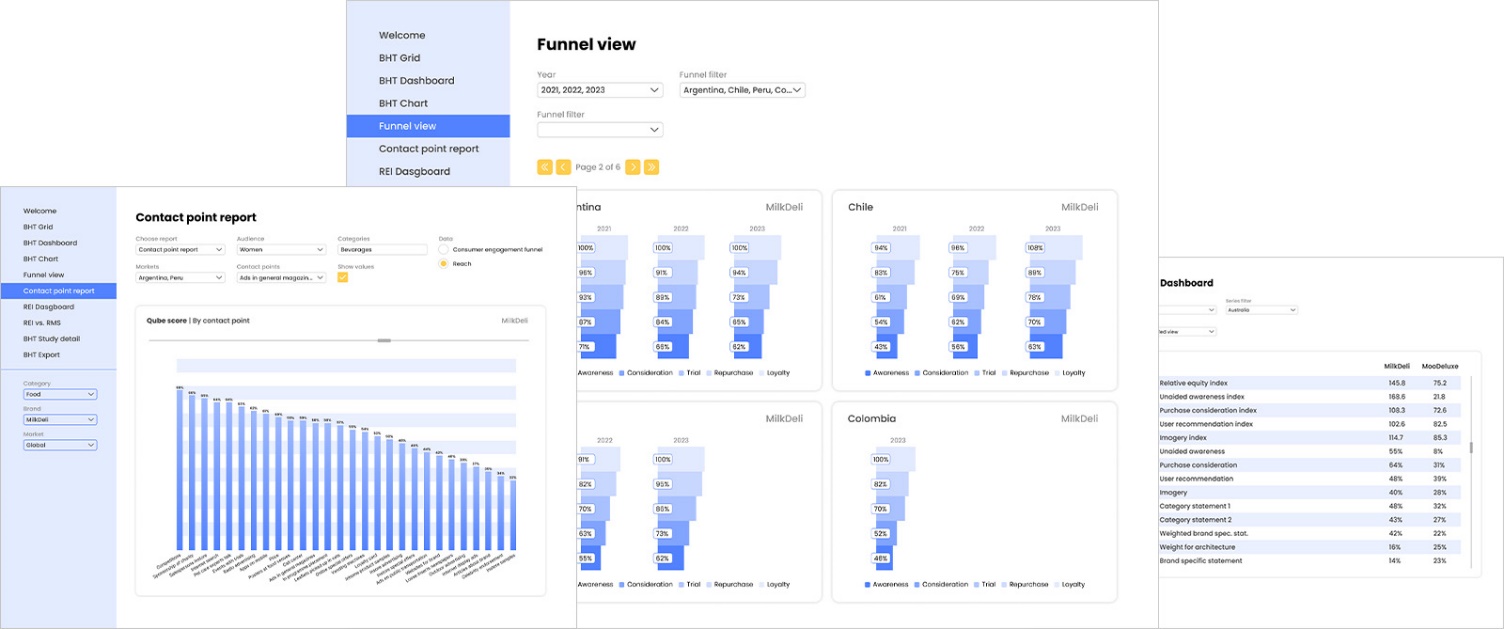
Task: Toggle the Show values checkbox
Action: (x=343, y=277)
